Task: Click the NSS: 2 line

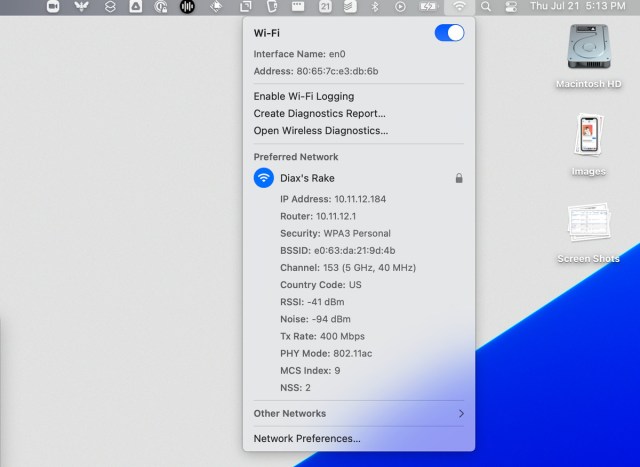Action: click(x=296, y=388)
